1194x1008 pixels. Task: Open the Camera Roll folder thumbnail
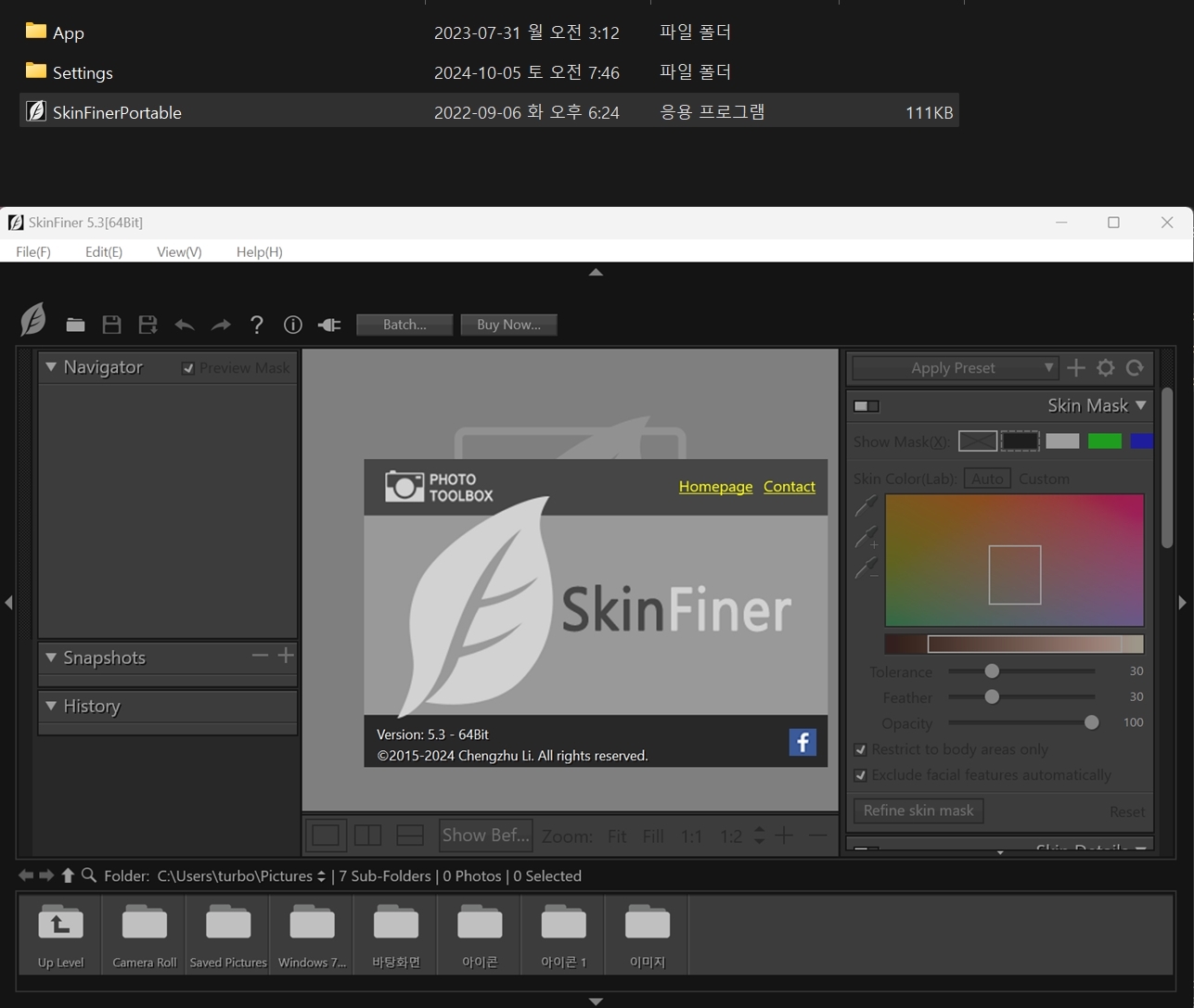144,935
